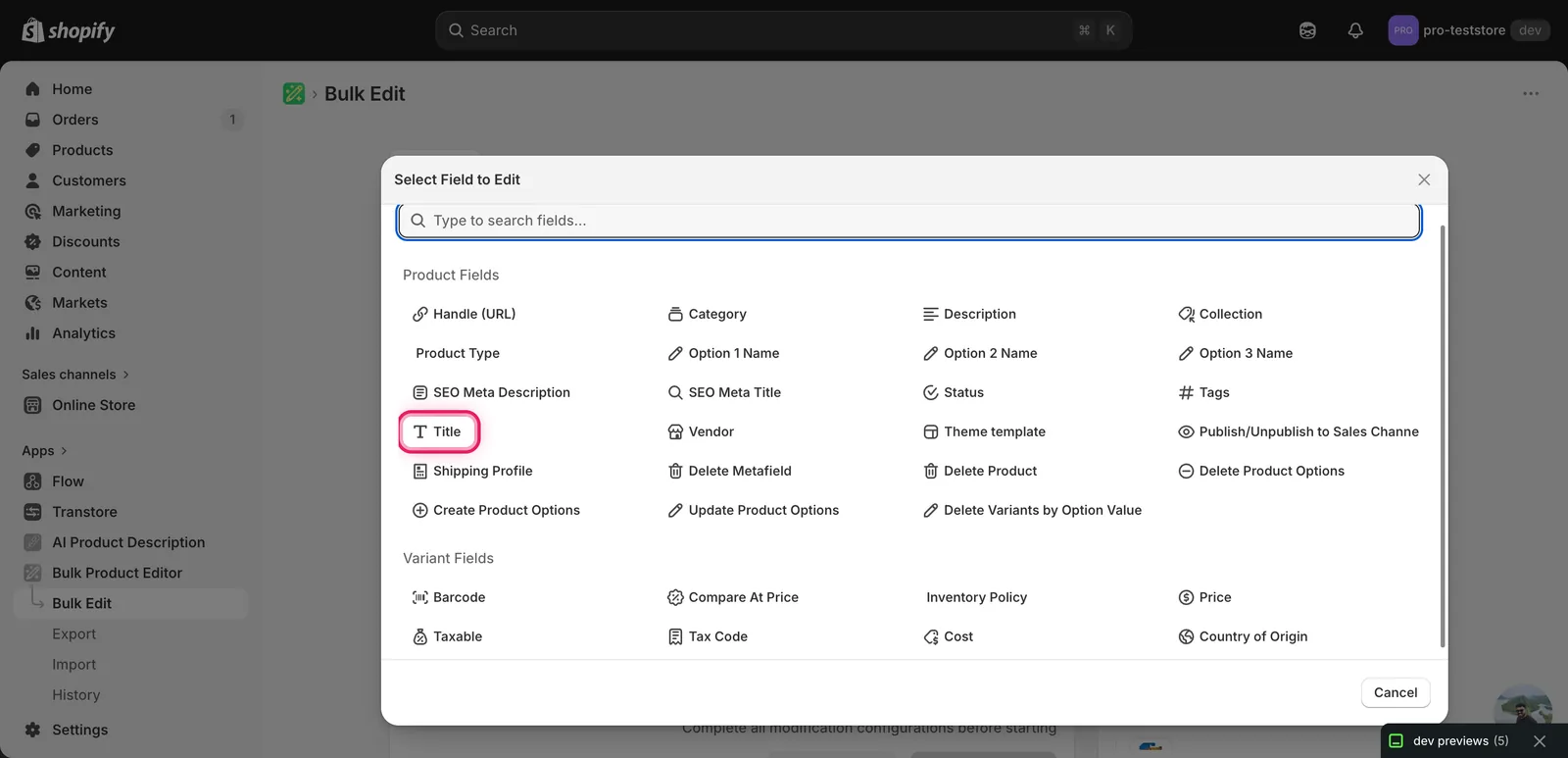The width and height of the screenshot is (1568, 758).
Task: Open the History sub-item
Action: point(75,695)
